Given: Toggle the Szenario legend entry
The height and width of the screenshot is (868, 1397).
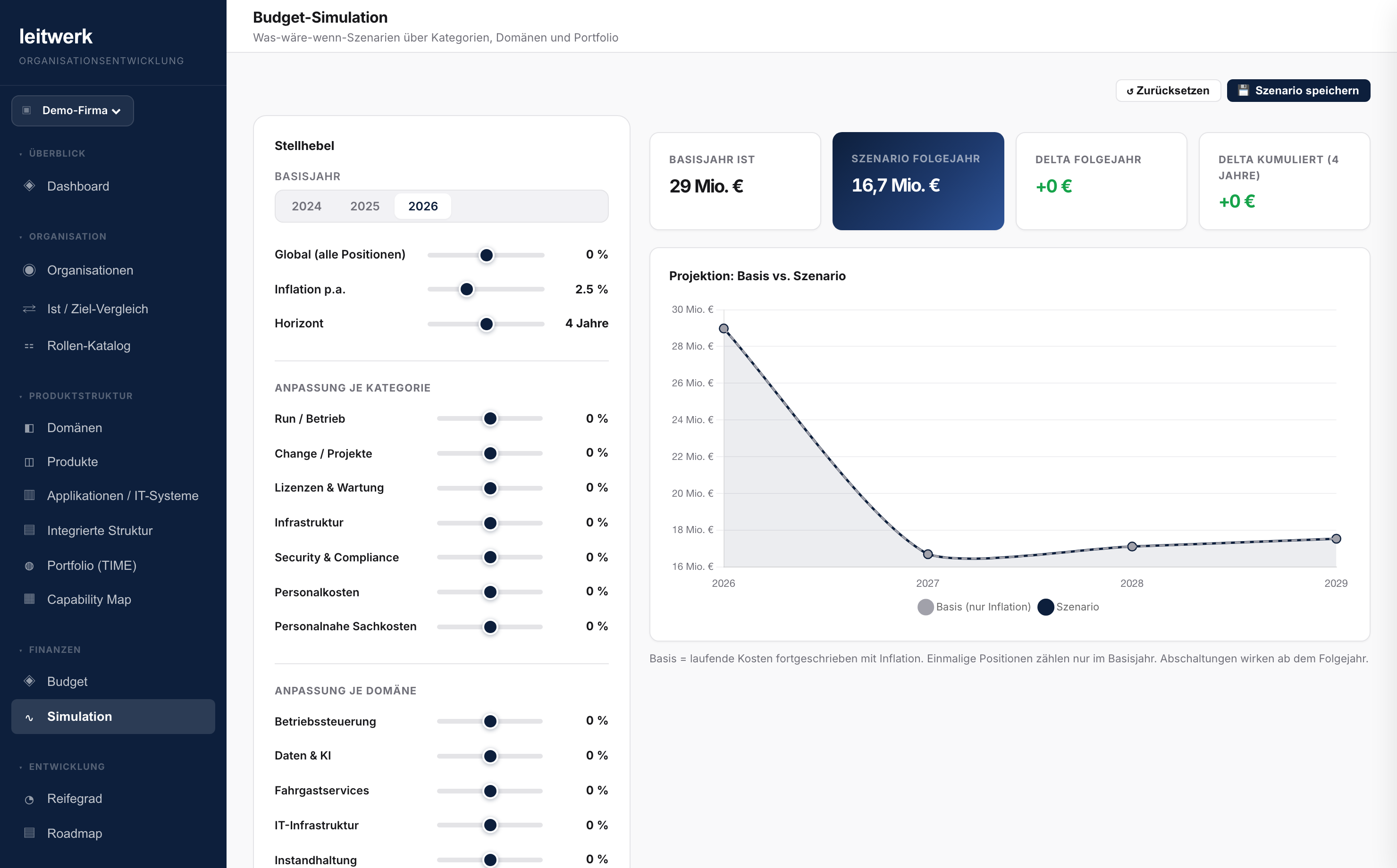Looking at the screenshot, I should pos(1069,607).
